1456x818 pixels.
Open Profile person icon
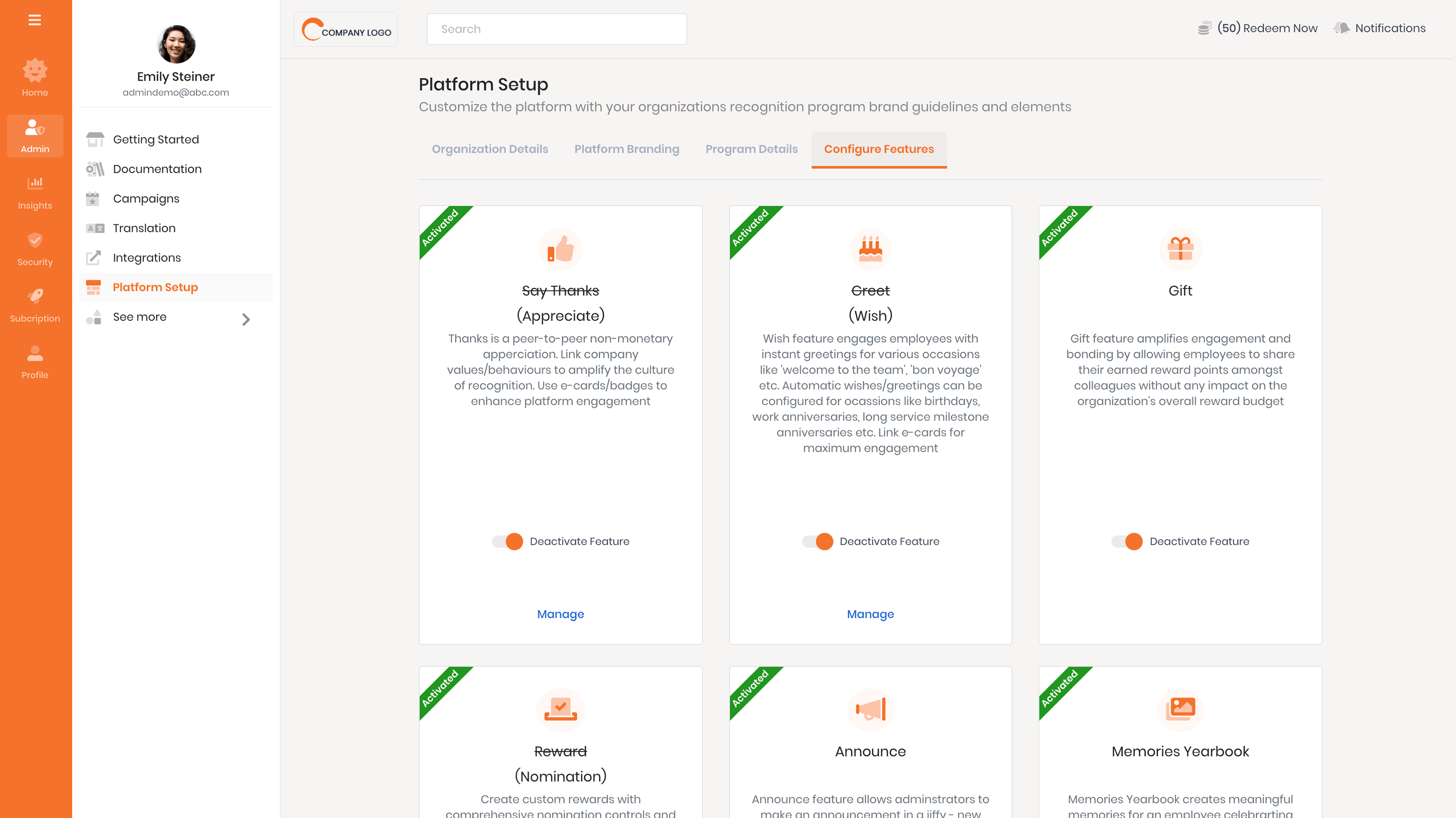(x=35, y=353)
